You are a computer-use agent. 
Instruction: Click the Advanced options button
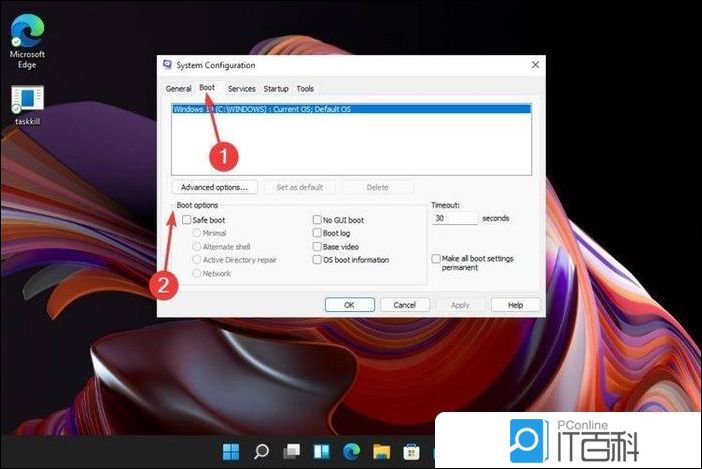click(x=214, y=187)
